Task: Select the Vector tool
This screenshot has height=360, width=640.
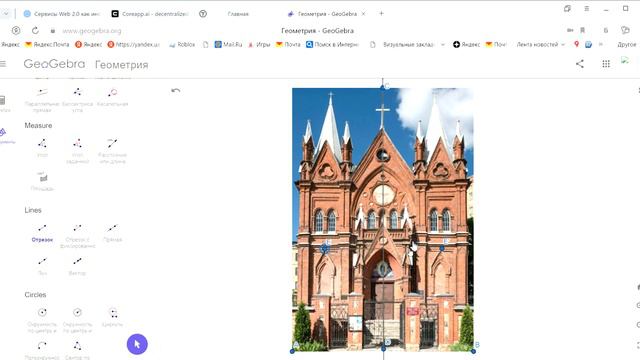Action: (x=77, y=266)
